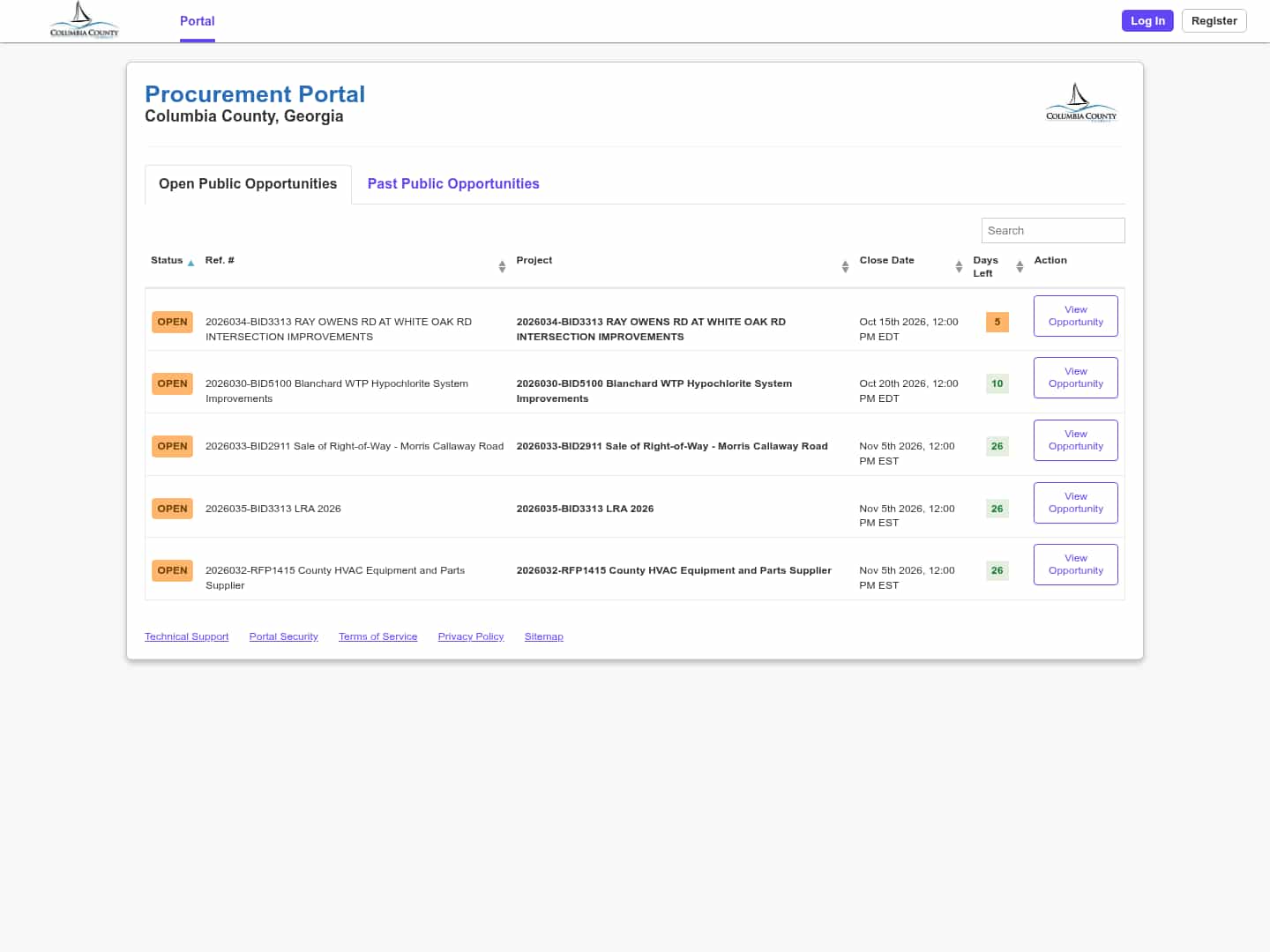This screenshot has height=952, width=1270.
Task: View Opportunity for Ray Owens Rd intersection improvements
Action: [x=1076, y=316]
